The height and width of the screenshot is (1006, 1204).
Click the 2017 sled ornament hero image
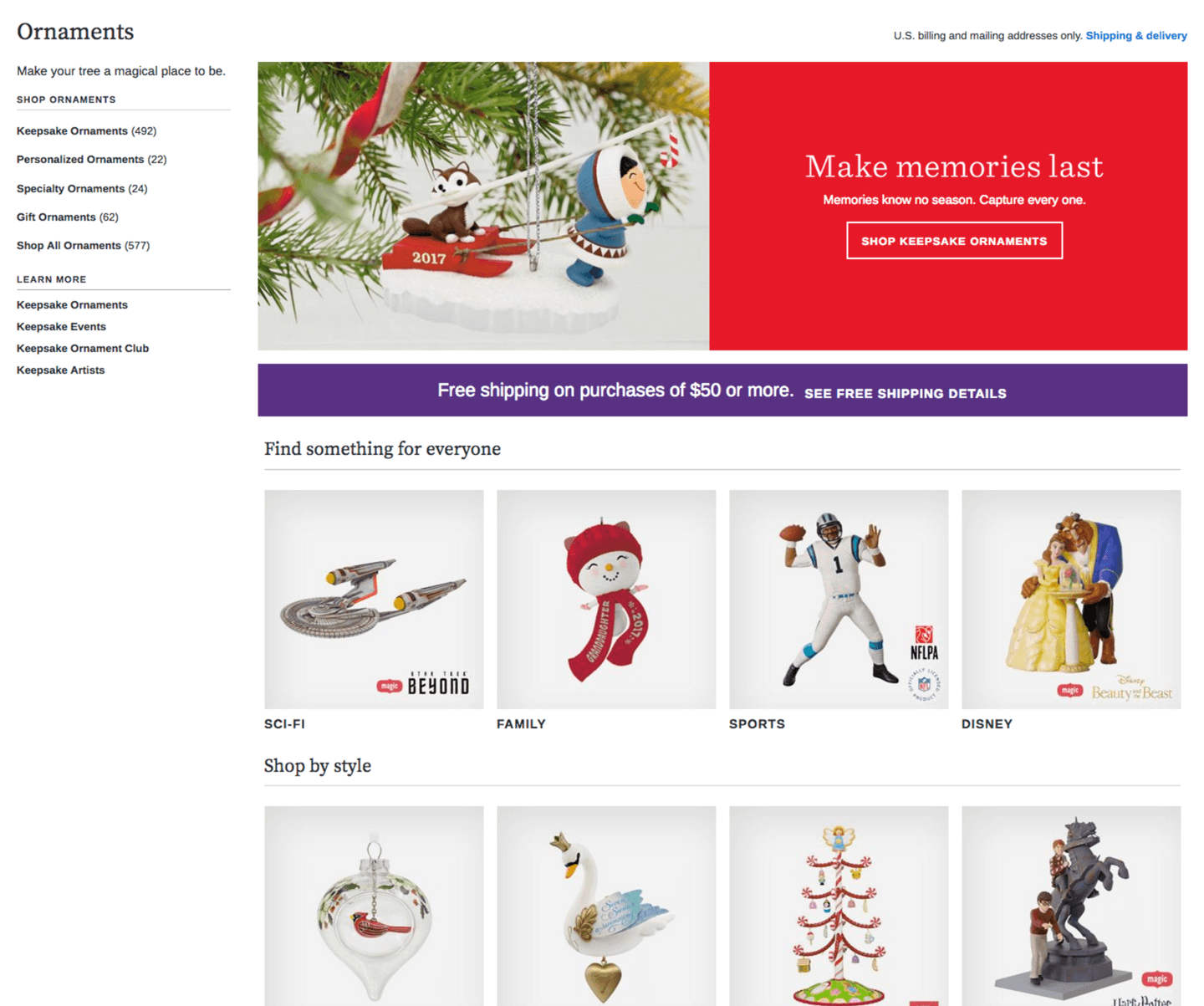coord(483,206)
